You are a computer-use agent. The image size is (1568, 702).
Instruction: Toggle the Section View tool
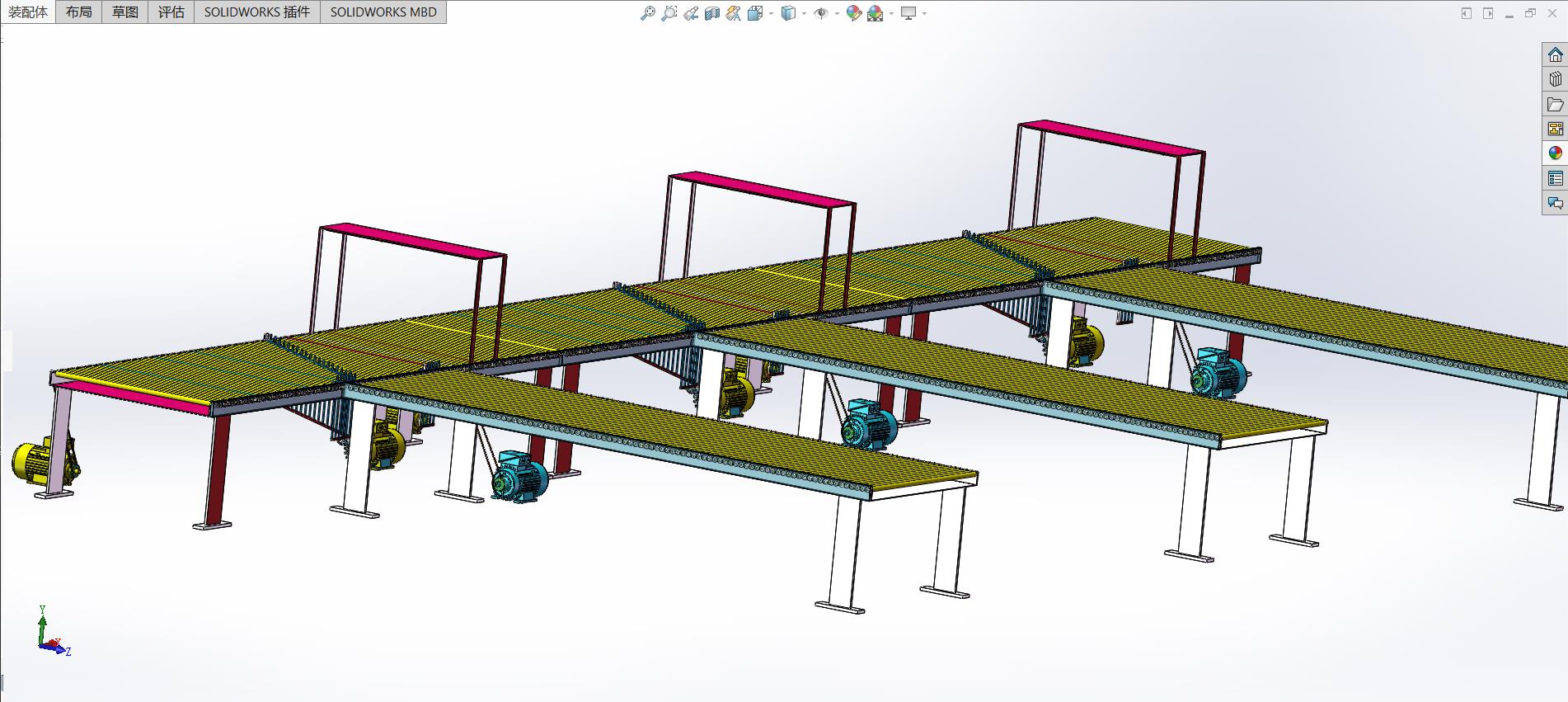(x=712, y=13)
